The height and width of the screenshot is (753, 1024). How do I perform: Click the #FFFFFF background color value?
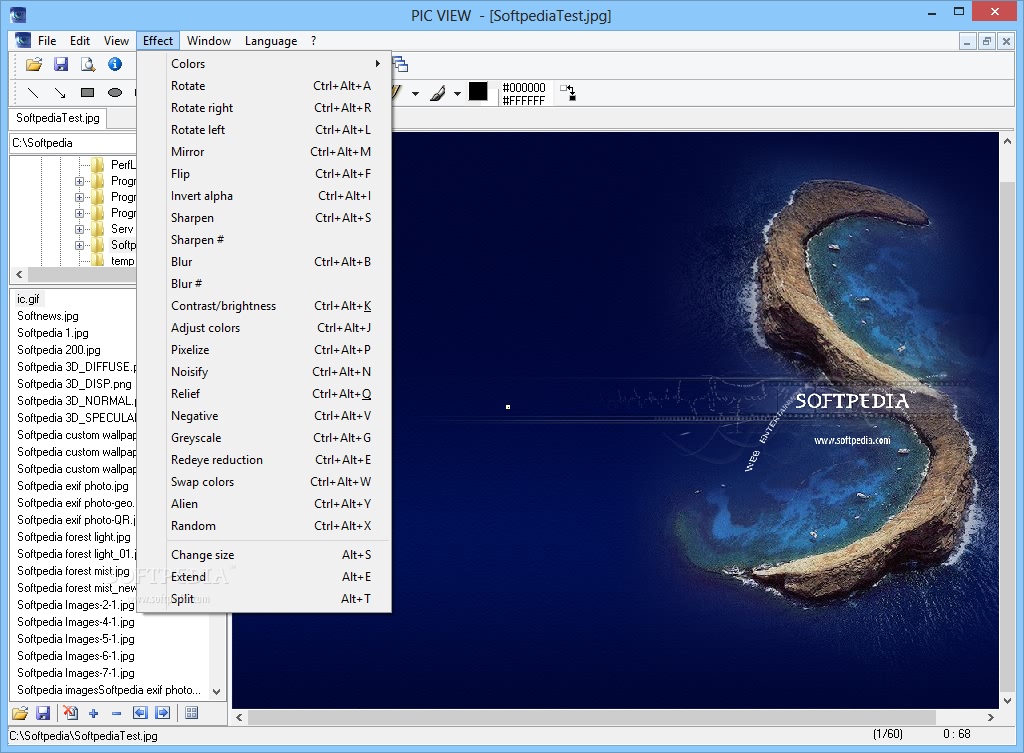[x=524, y=101]
